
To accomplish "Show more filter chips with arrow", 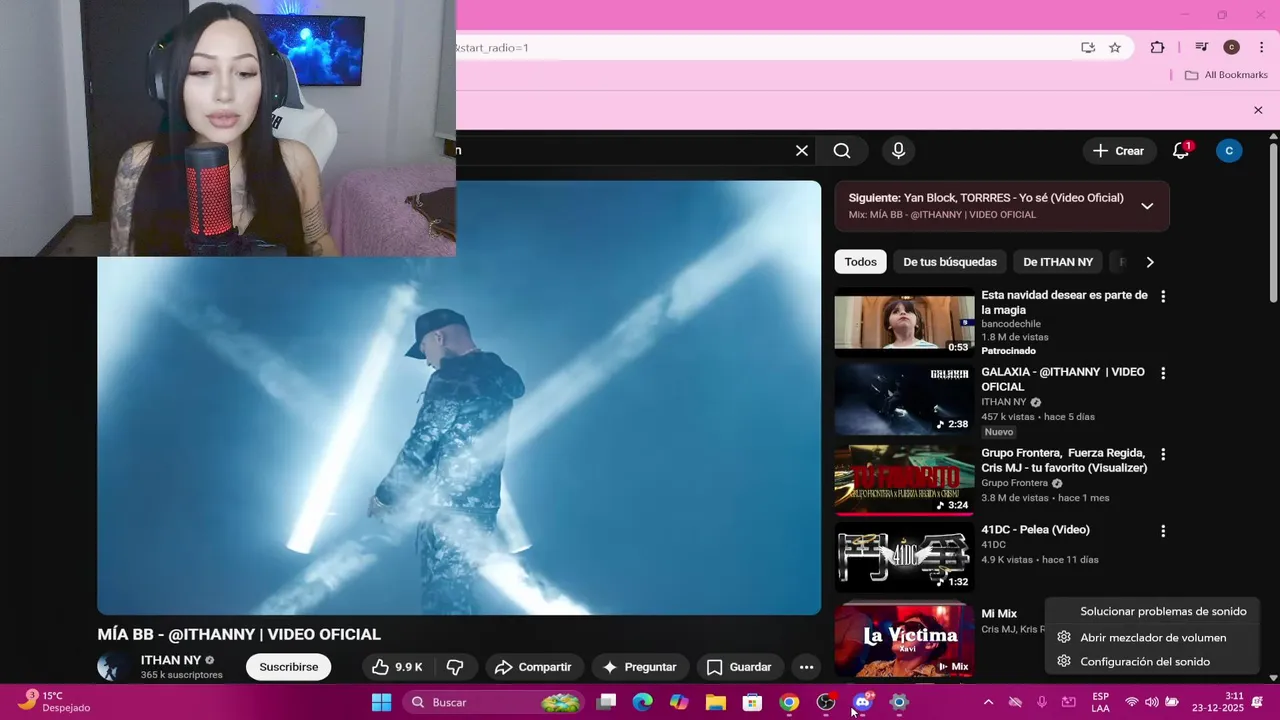I will tap(1150, 262).
